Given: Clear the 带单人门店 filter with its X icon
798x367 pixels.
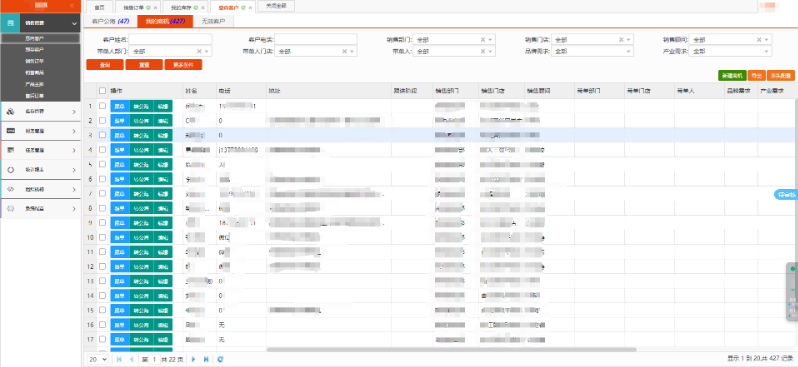Looking at the screenshot, I should [x=344, y=51].
